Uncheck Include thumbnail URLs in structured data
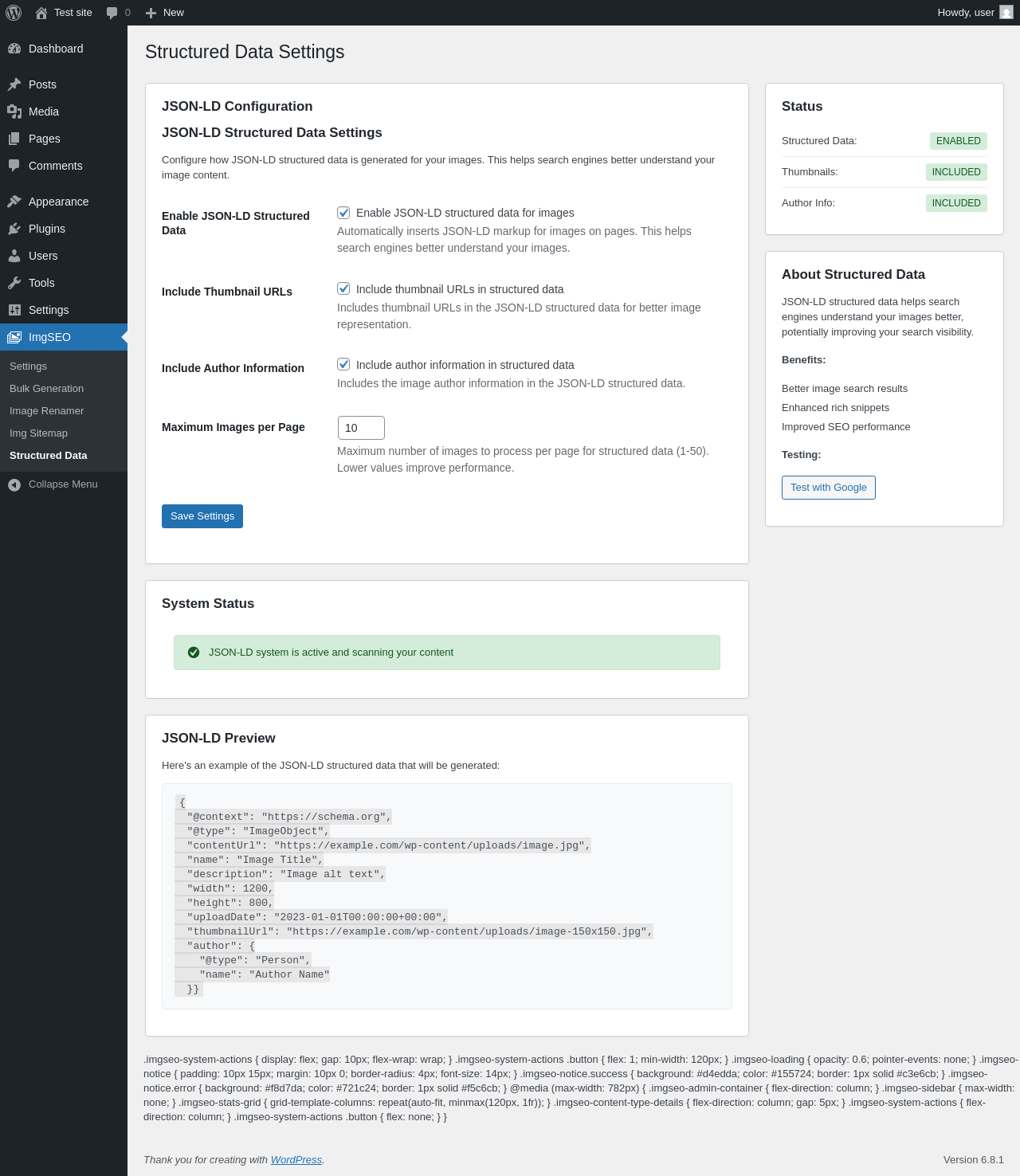Viewport: 1020px width, 1176px height. 343,288
